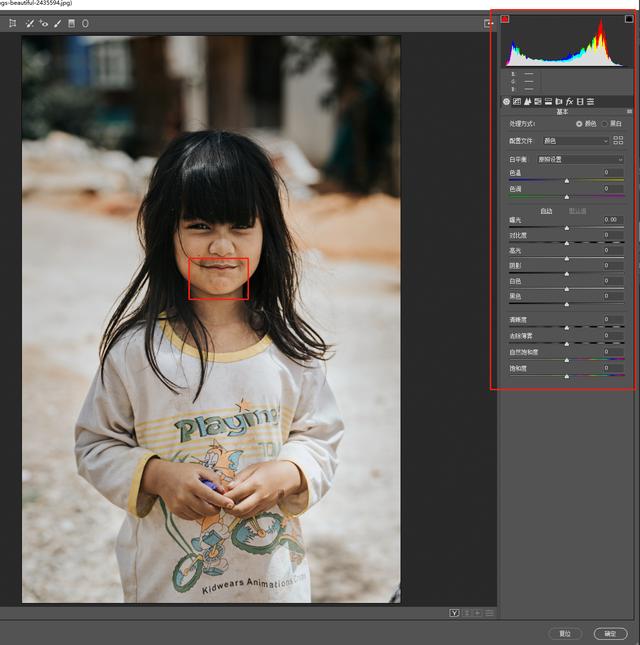The height and width of the screenshot is (645, 640).
Task: Click the 清晰度 clarity slider handle
Action: tap(567, 327)
